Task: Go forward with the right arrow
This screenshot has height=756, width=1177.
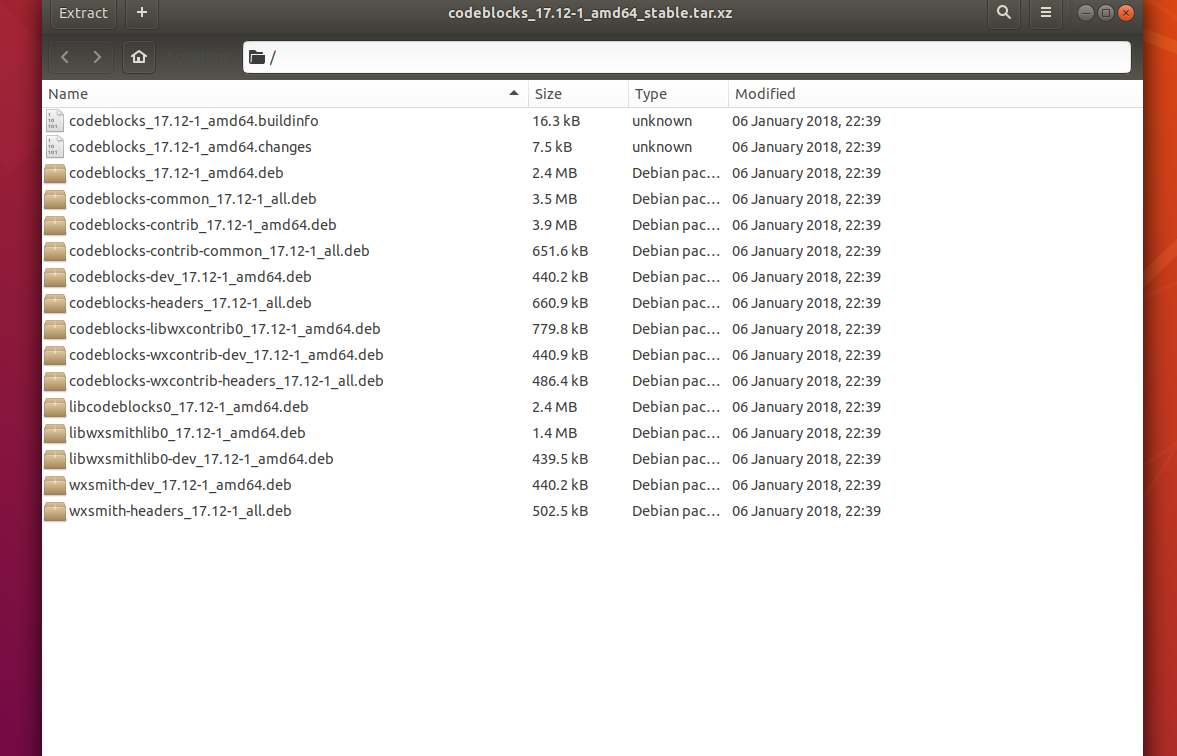Action: [x=97, y=57]
